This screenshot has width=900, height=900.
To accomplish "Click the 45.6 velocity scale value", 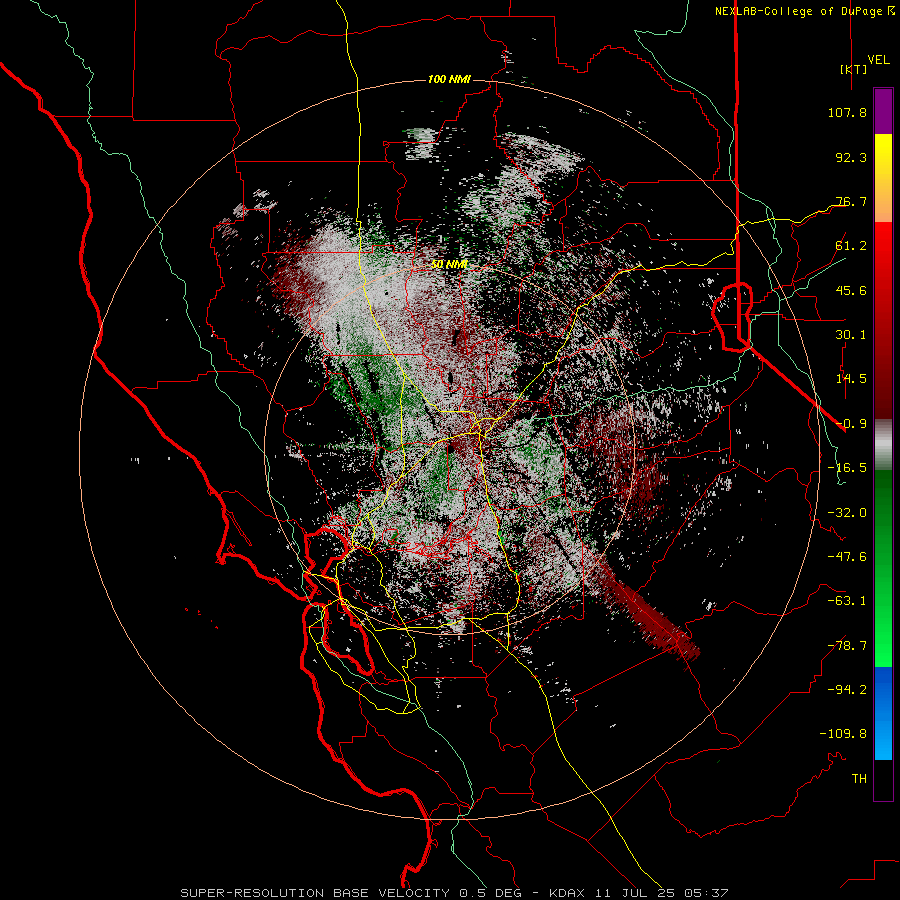I will tap(851, 290).
